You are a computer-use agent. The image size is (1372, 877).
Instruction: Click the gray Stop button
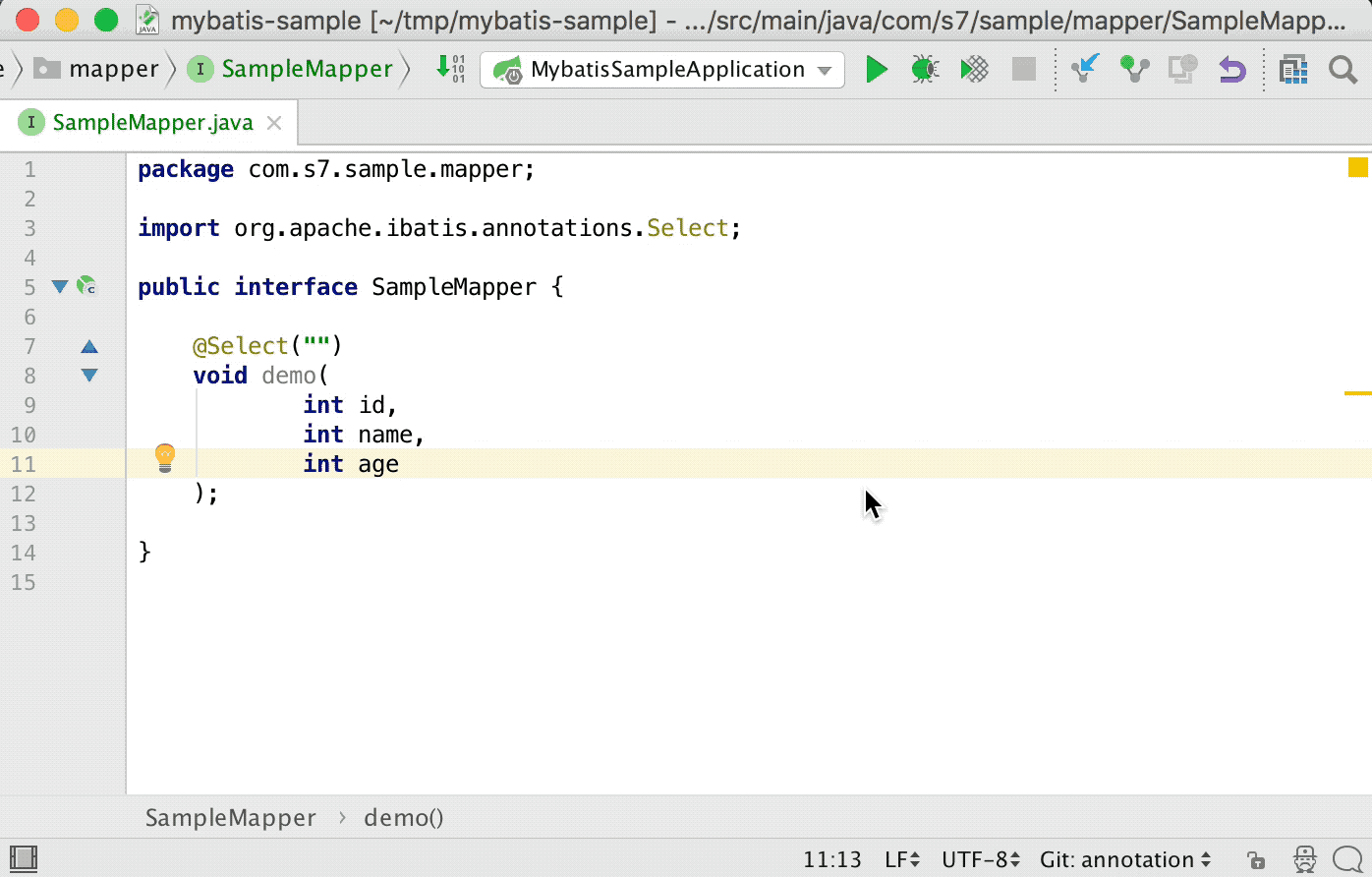coord(1024,69)
